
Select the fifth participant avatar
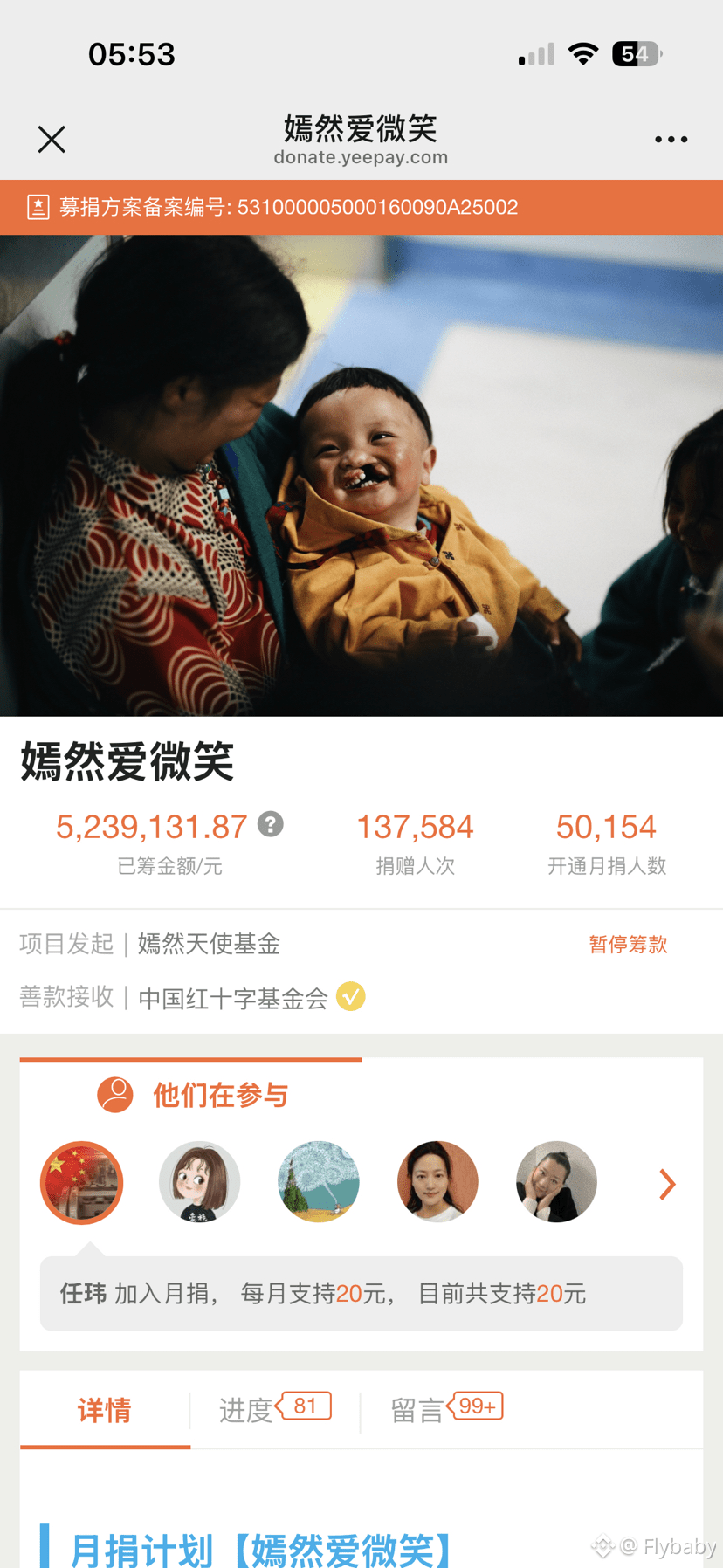coord(556,1182)
